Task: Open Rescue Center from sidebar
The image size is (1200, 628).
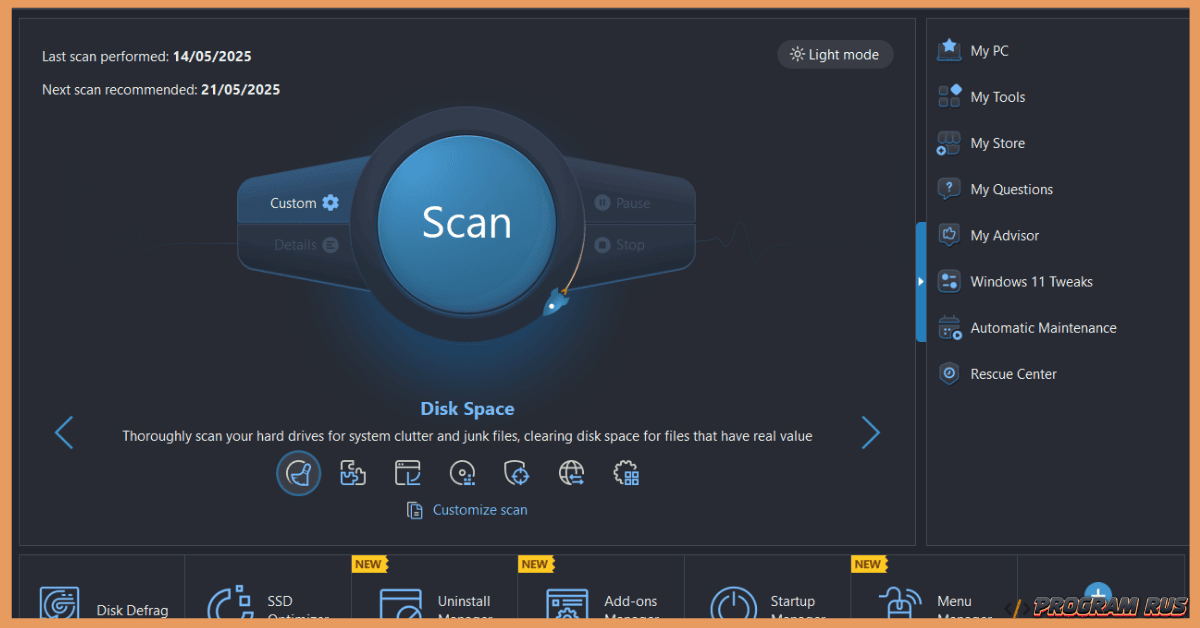Action: 1013,374
